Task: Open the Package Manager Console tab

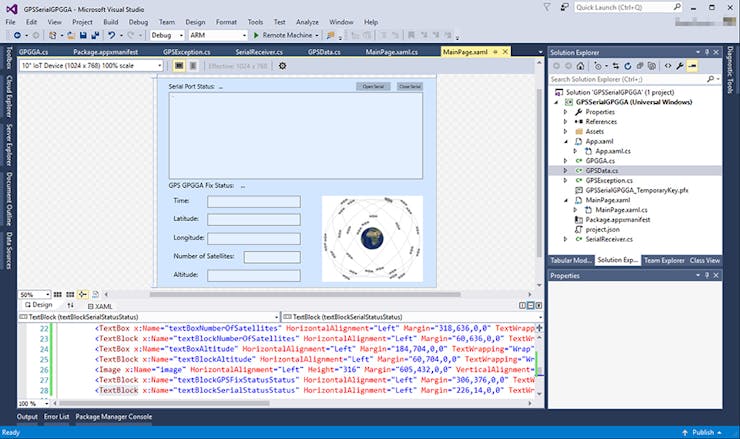Action: (x=114, y=417)
